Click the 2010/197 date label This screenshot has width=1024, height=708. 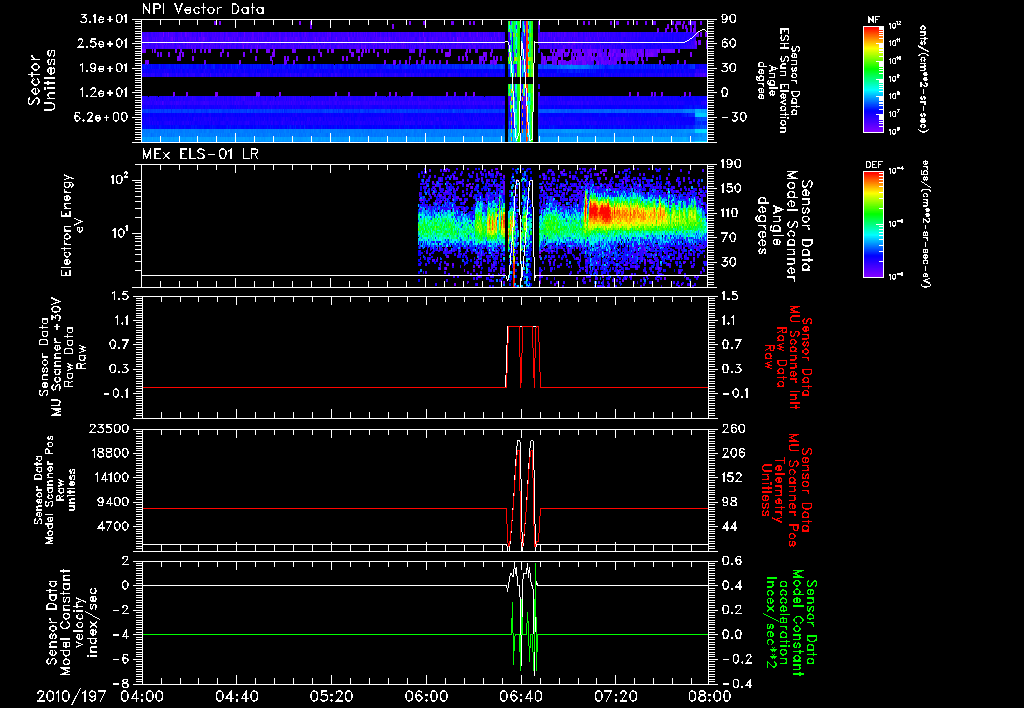pyautogui.click(x=71, y=696)
